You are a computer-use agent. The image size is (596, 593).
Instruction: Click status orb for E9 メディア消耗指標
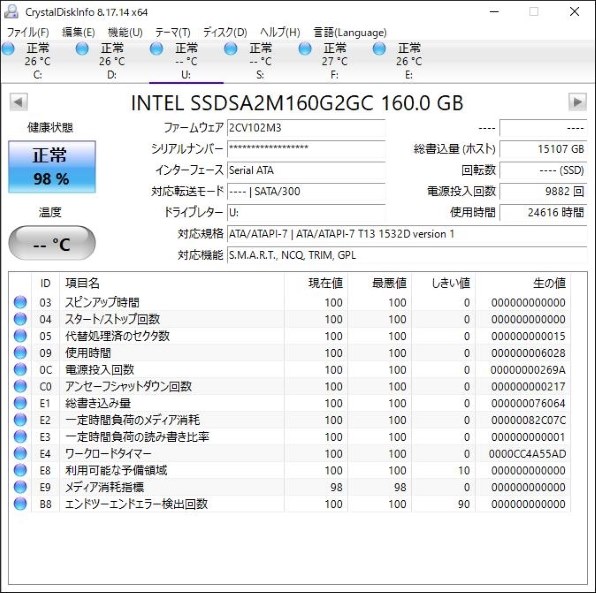[20, 487]
